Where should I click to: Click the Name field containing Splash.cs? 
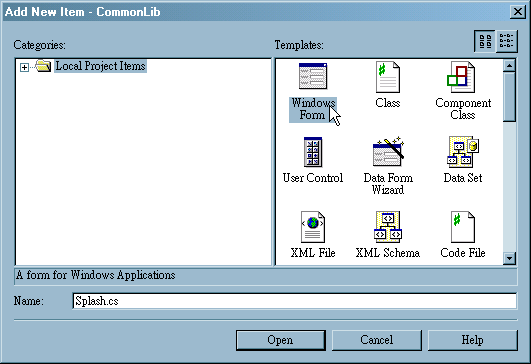tap(295, 301)
